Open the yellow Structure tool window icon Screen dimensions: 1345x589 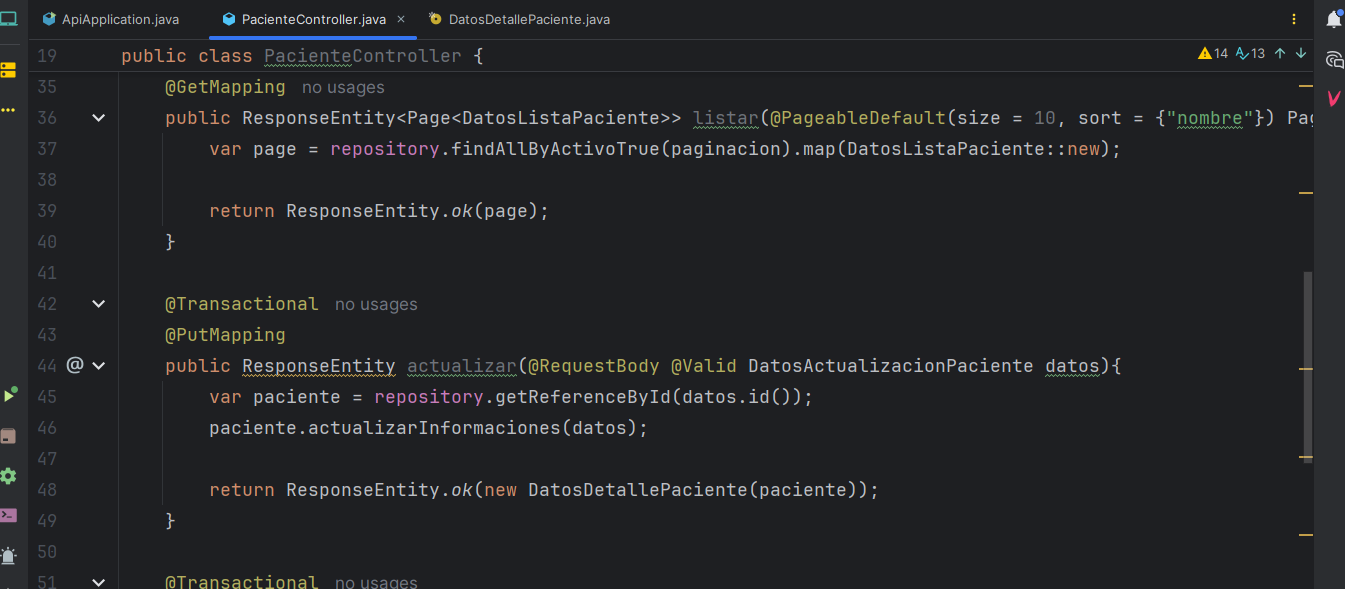pyautogui.click(x=8, y=70)
